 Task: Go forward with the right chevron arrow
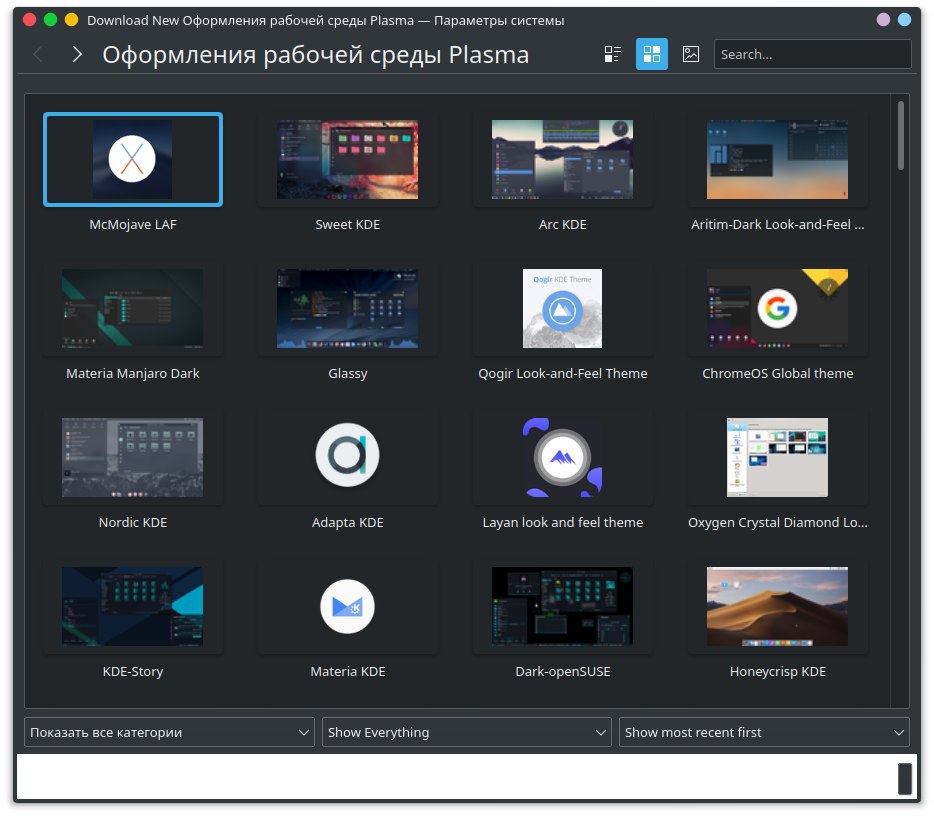click(x=77, y=54)
